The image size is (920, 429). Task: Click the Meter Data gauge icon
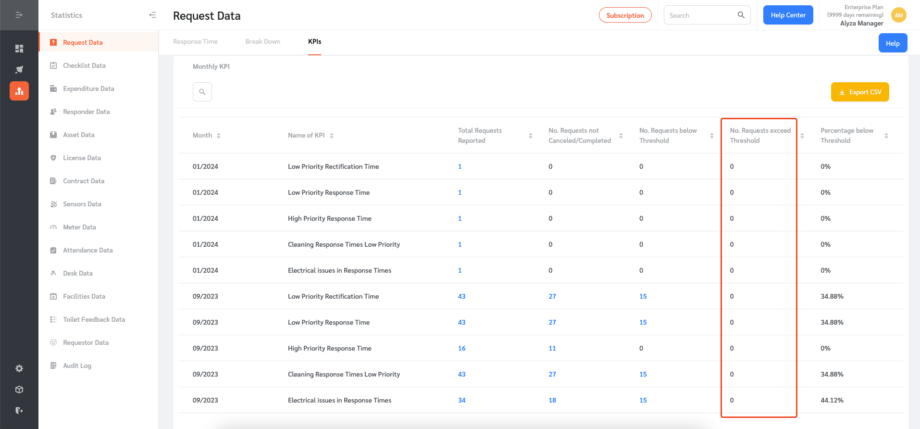click(x=53, y=227)
